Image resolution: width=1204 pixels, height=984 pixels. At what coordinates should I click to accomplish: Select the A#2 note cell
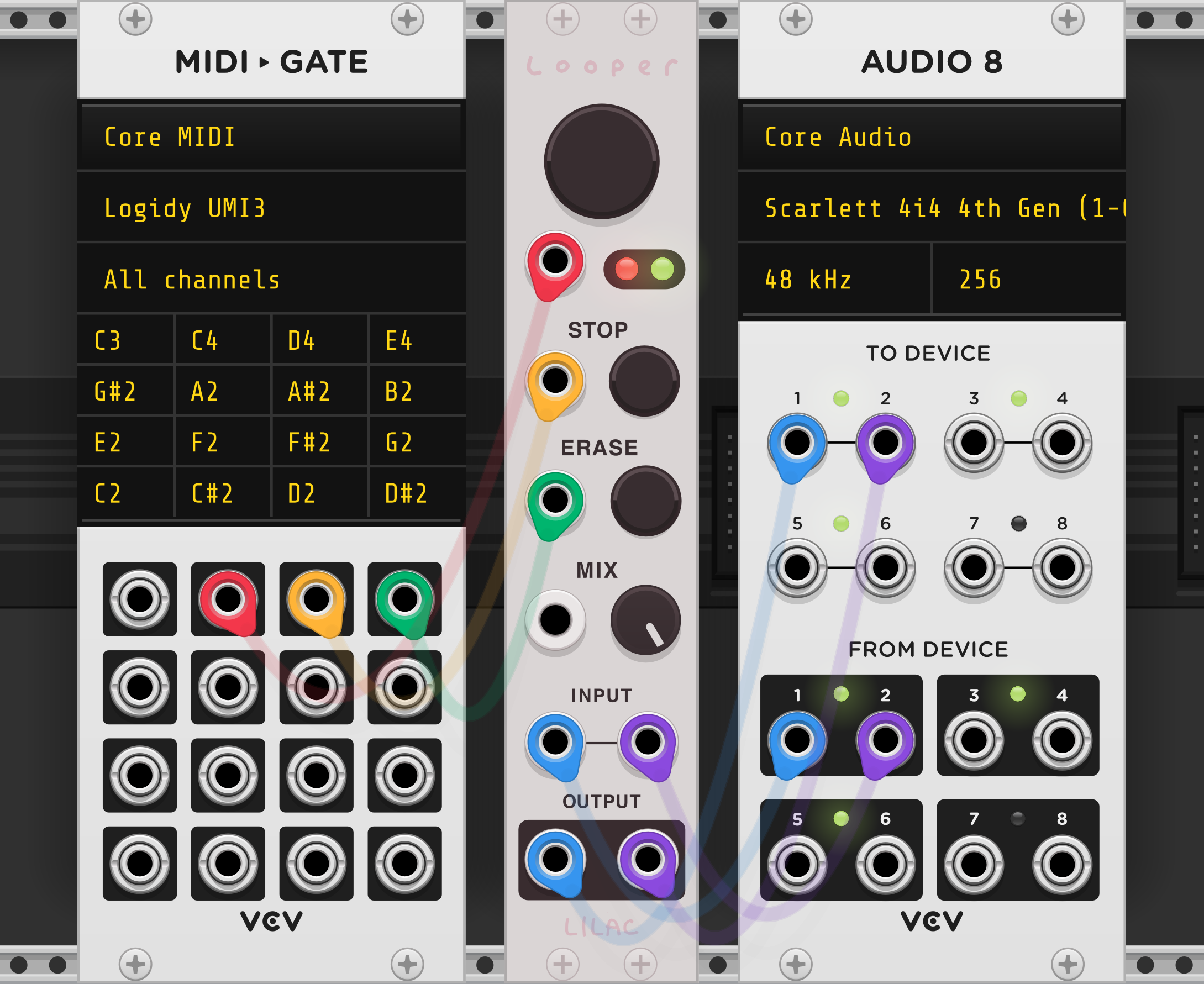[320, 391]
